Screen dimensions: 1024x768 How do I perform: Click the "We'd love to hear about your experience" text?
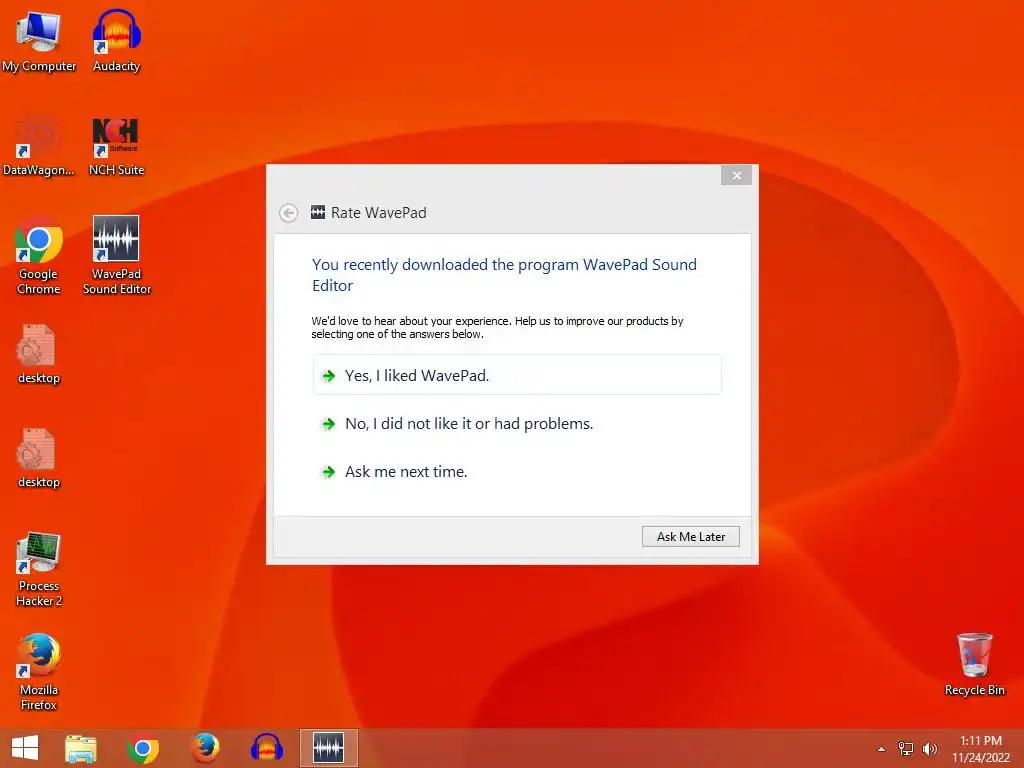click(497, 327)
